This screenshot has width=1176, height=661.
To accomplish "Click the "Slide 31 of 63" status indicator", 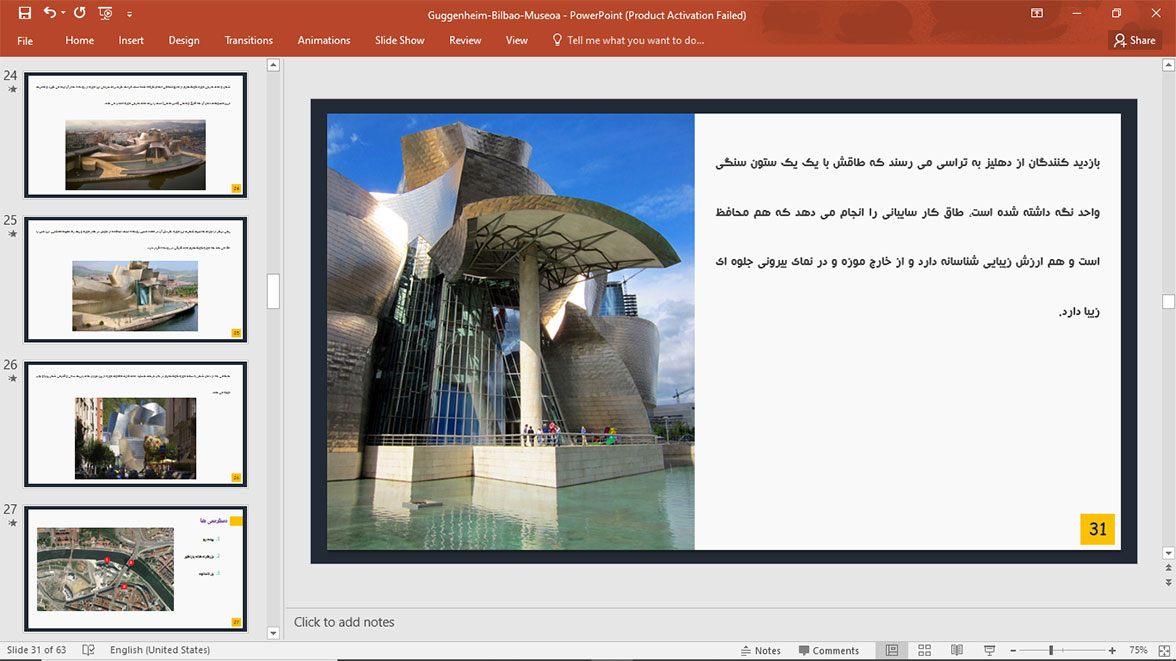I will pos(37,650).
